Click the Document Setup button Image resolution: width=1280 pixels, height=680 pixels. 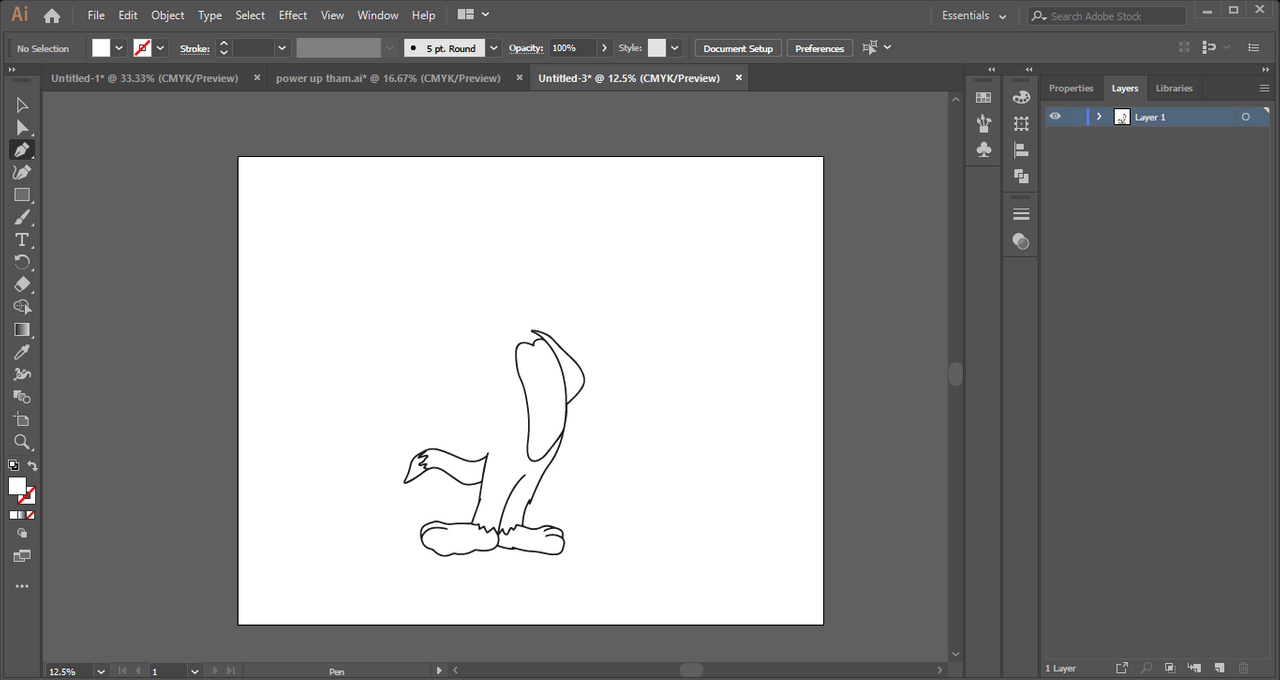[738, 48]
